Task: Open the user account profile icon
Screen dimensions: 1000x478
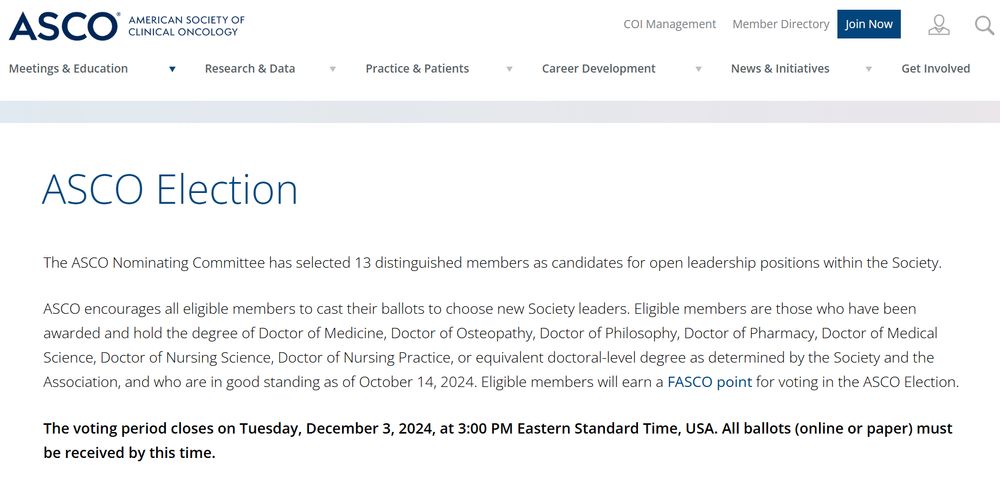Action: click(938, 25)
